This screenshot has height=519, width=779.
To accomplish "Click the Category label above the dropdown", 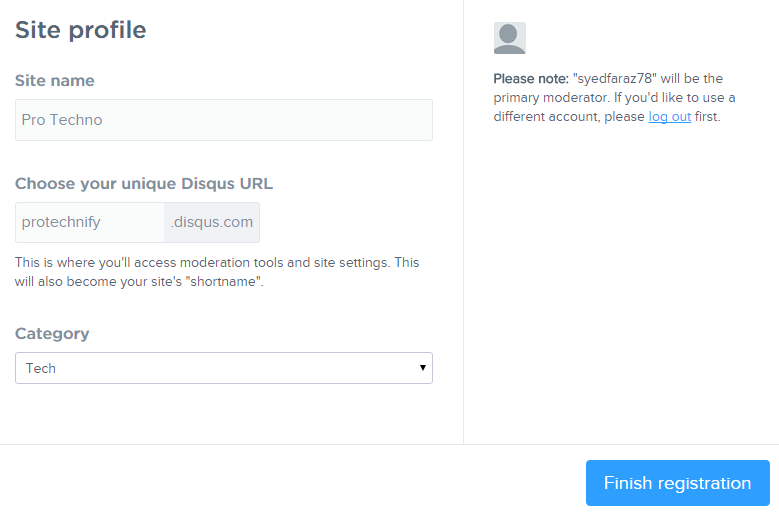I will (52, 333).
